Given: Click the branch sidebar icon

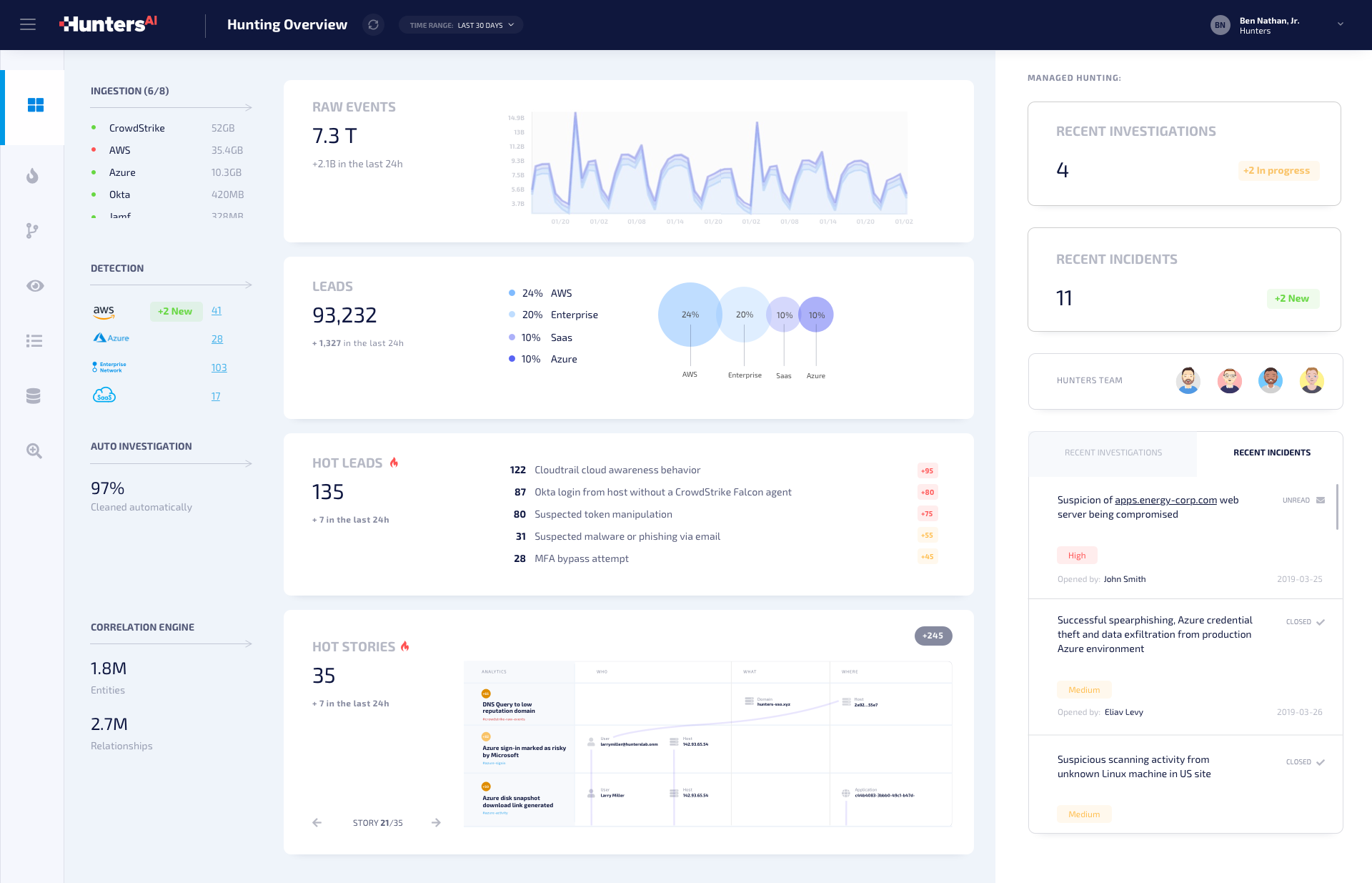Looking at the screenshot, I should 32,230.
